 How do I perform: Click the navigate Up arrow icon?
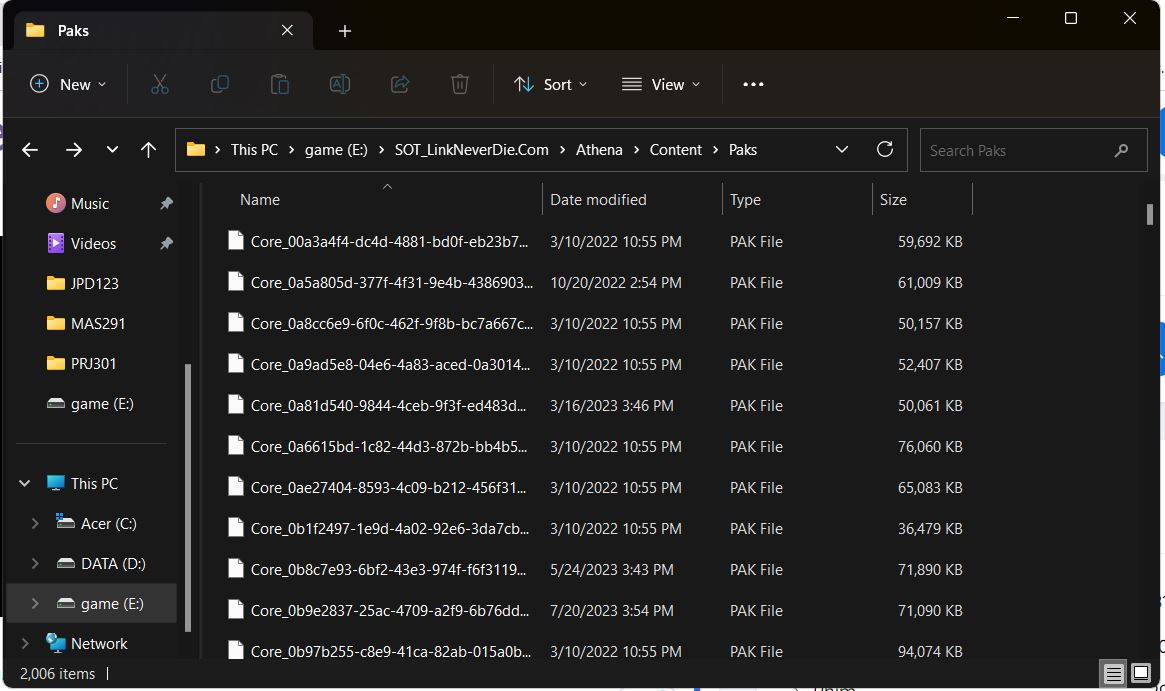tap(148, 149)
